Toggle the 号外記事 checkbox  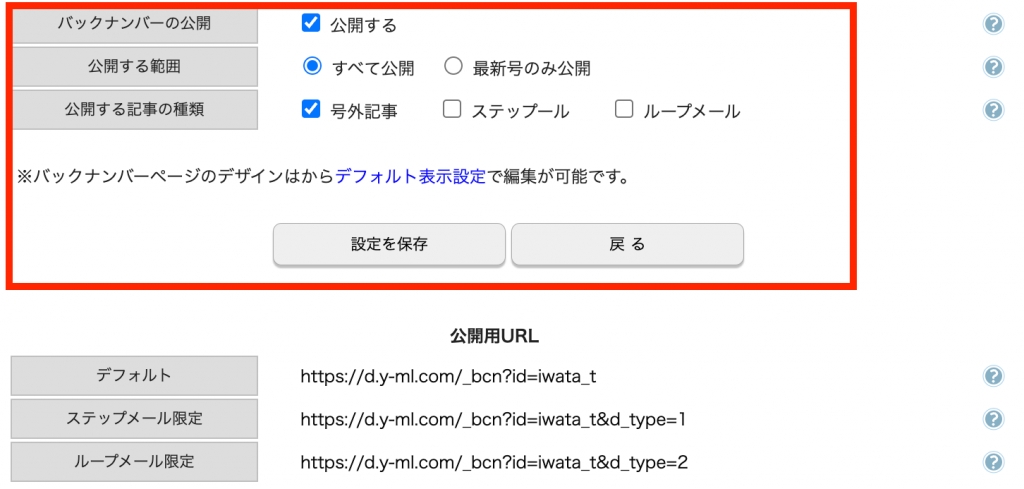click(x=310, y=110)
